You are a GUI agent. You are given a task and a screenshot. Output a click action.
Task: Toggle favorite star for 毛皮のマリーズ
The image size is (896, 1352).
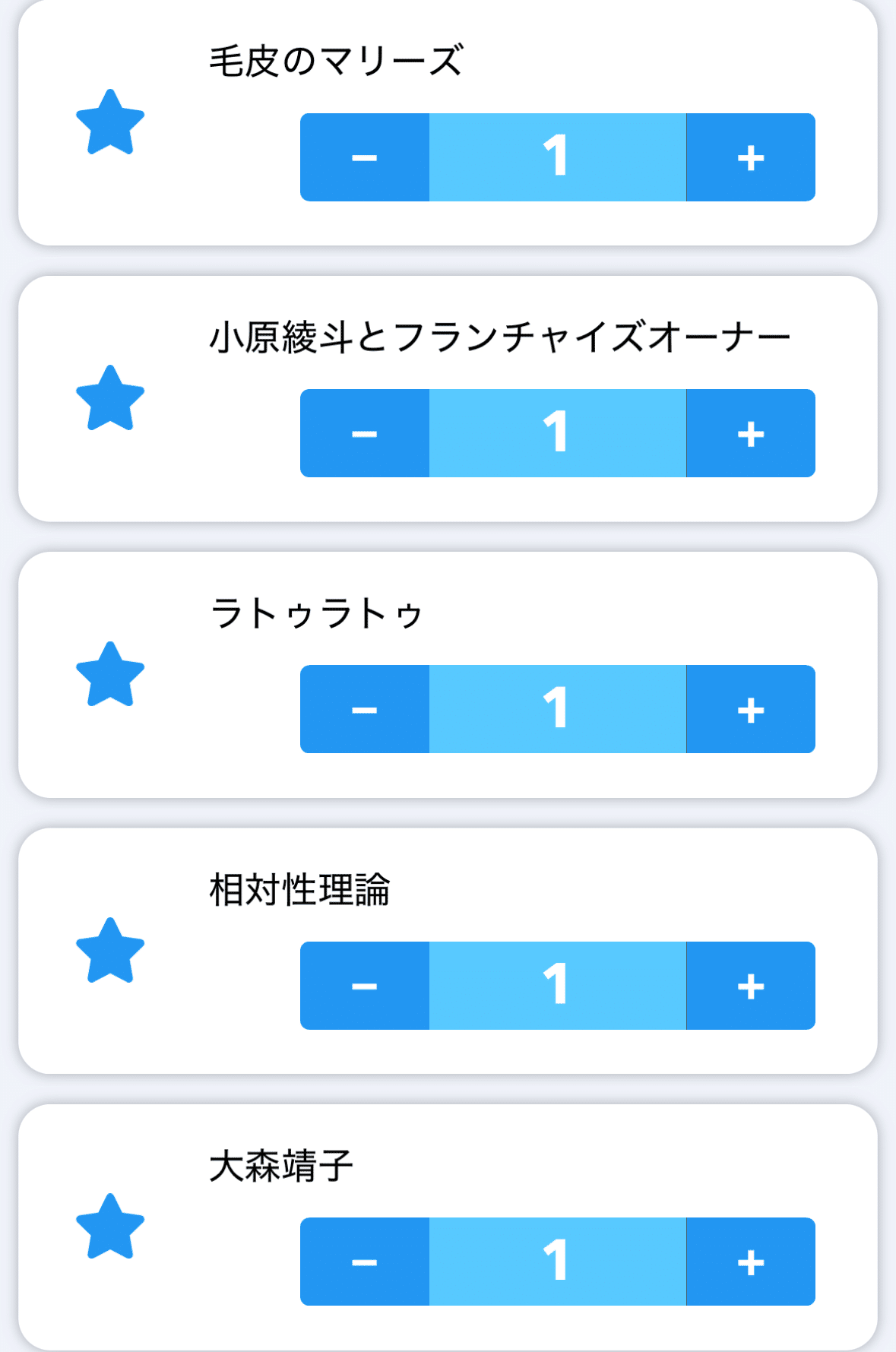pos(110,122)
